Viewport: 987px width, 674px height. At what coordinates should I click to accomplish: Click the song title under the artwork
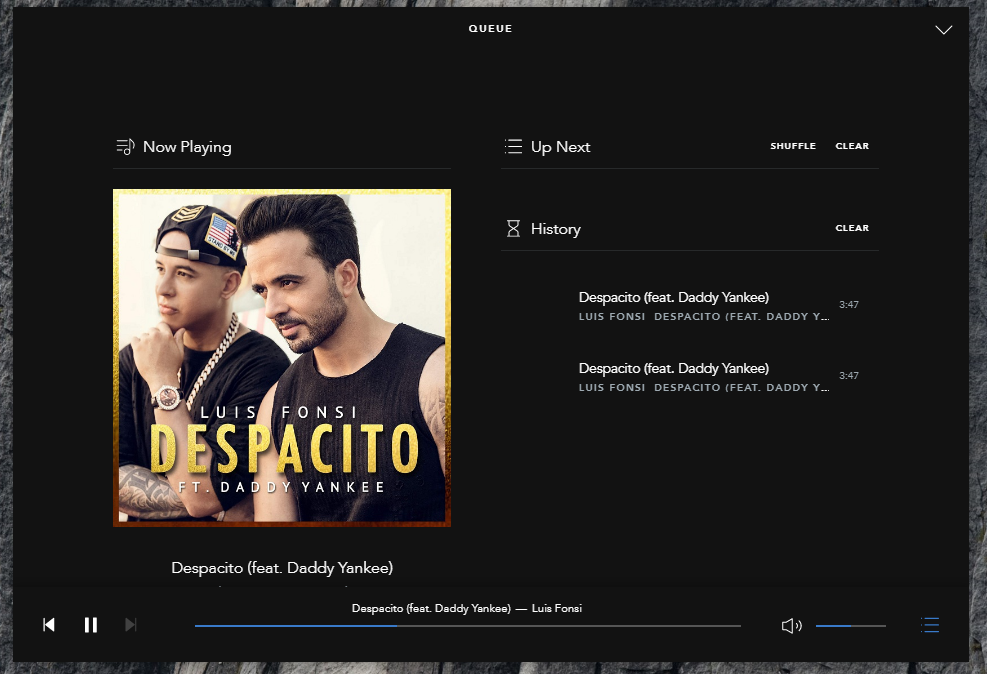(282, 568)
